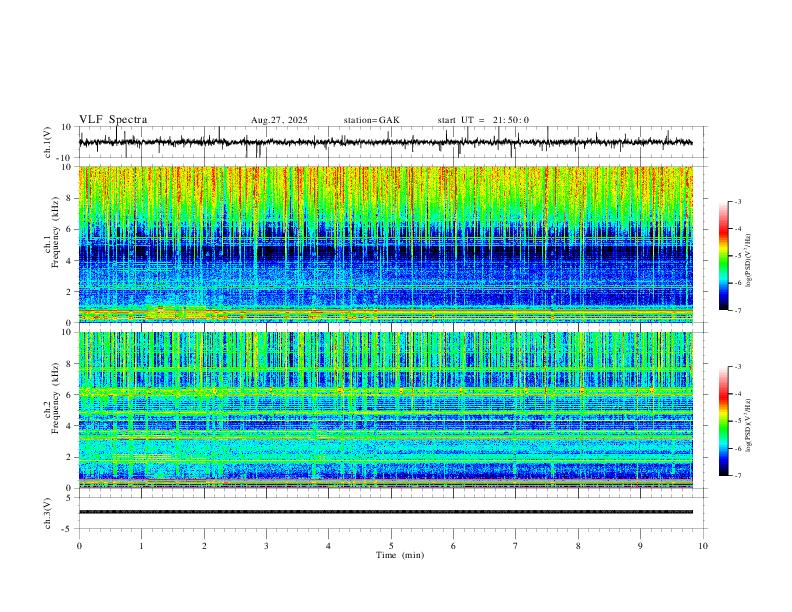
Task: Click time axis tick label '5'
Action: [391, 546]
